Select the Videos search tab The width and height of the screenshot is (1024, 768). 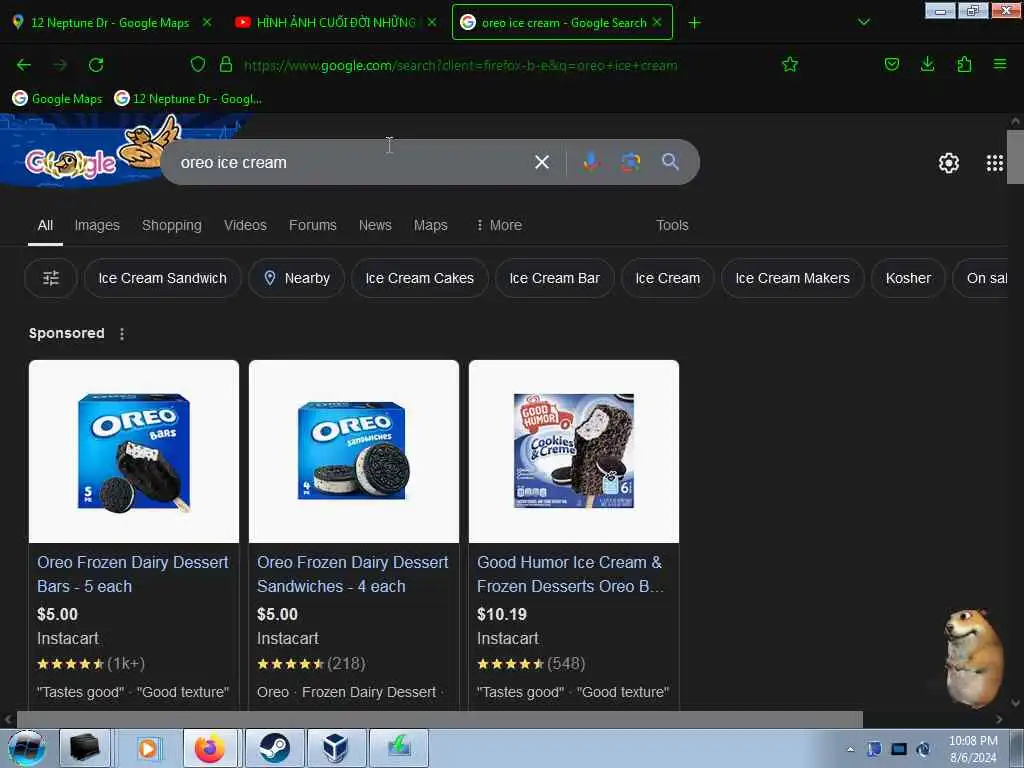245,225
